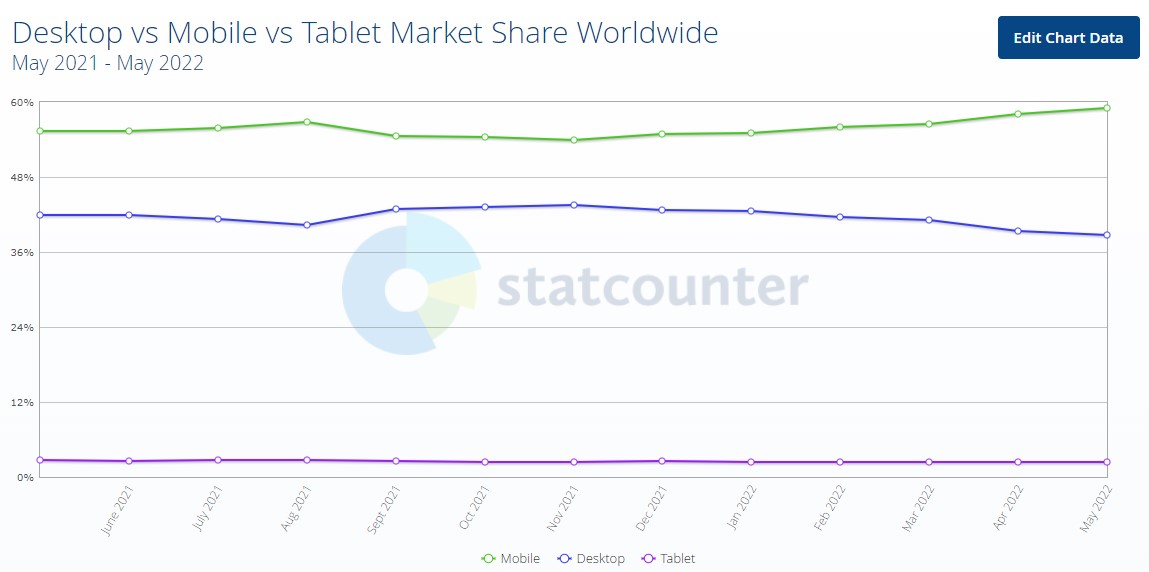Select the Mobile data point for Aug 2021
The height and width of the screenshot is (572, 1149).
point(307,122)
